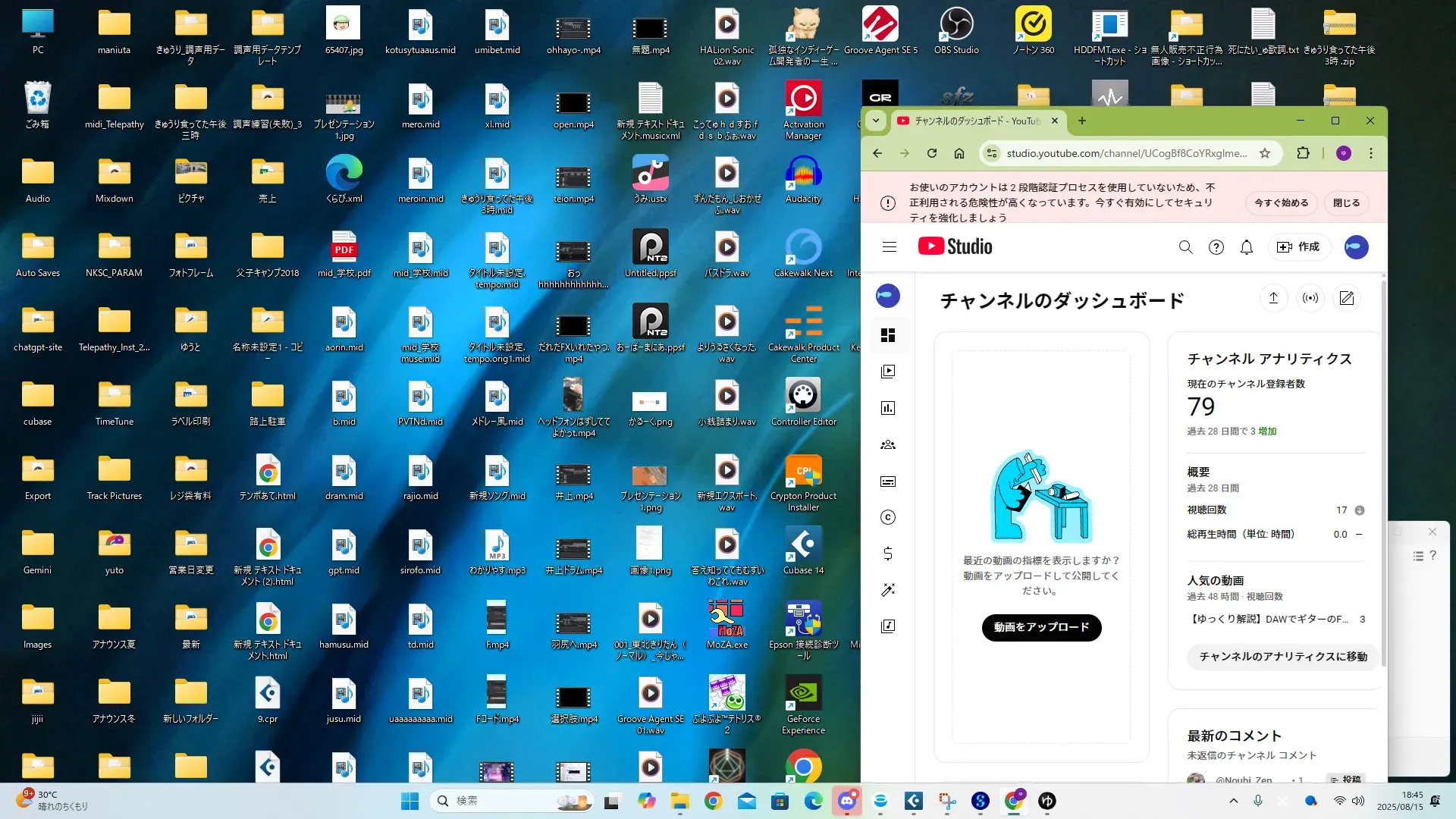Open the Analytics bar chart sidebar icon
Screen dimensions: 1456x819
coord(888,408)
